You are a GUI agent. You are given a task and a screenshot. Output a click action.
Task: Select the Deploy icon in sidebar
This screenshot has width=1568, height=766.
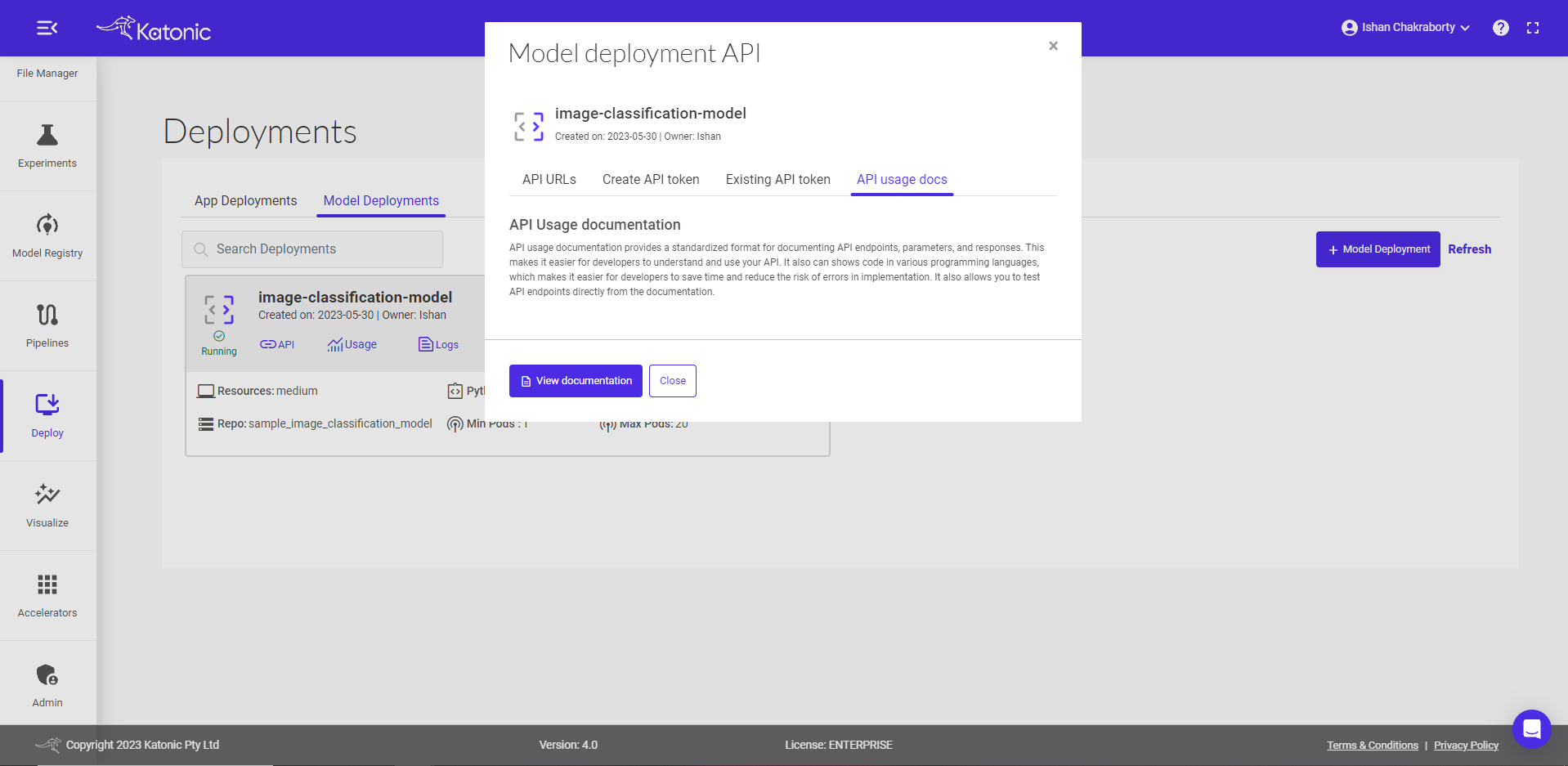[47, 405]
